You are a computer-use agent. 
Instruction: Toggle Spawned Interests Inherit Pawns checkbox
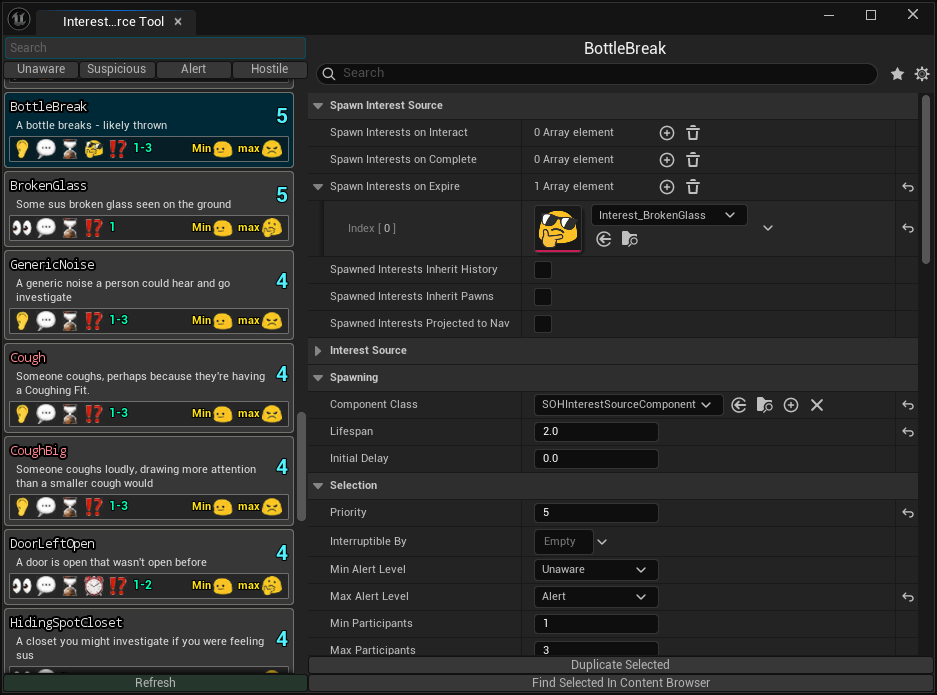pyautogui.click(x=543, y=297)
